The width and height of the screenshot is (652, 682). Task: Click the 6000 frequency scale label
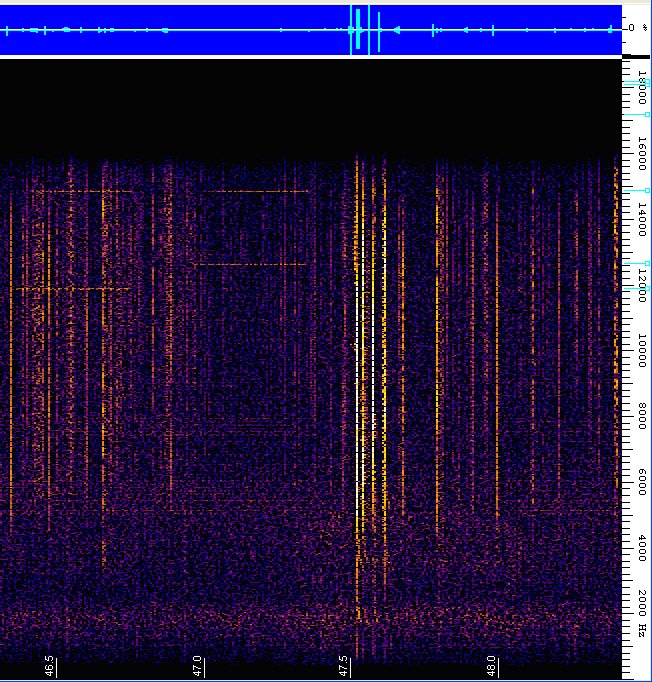[x=642, y=482]
